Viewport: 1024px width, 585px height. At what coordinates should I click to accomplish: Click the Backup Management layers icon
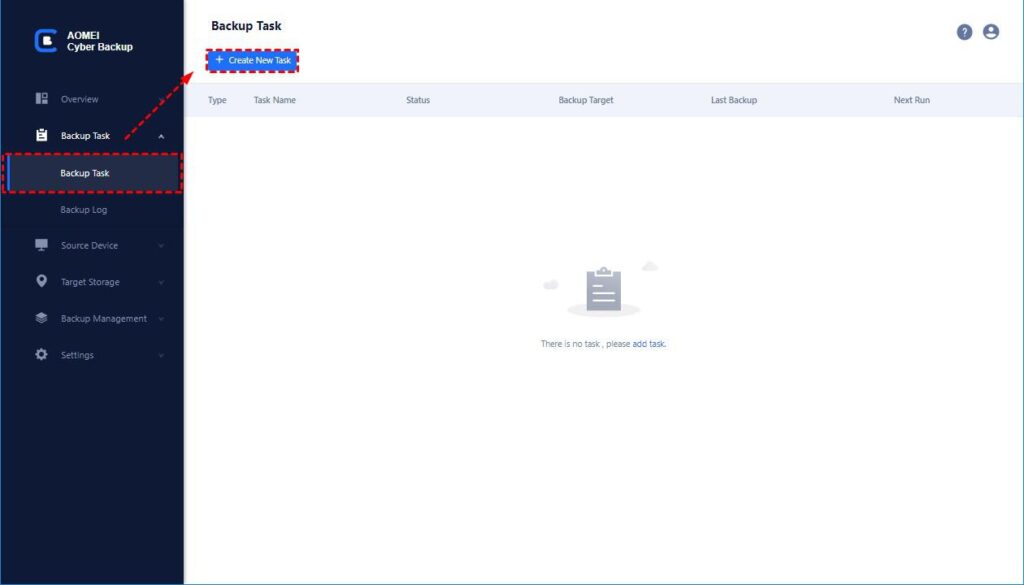42,319
